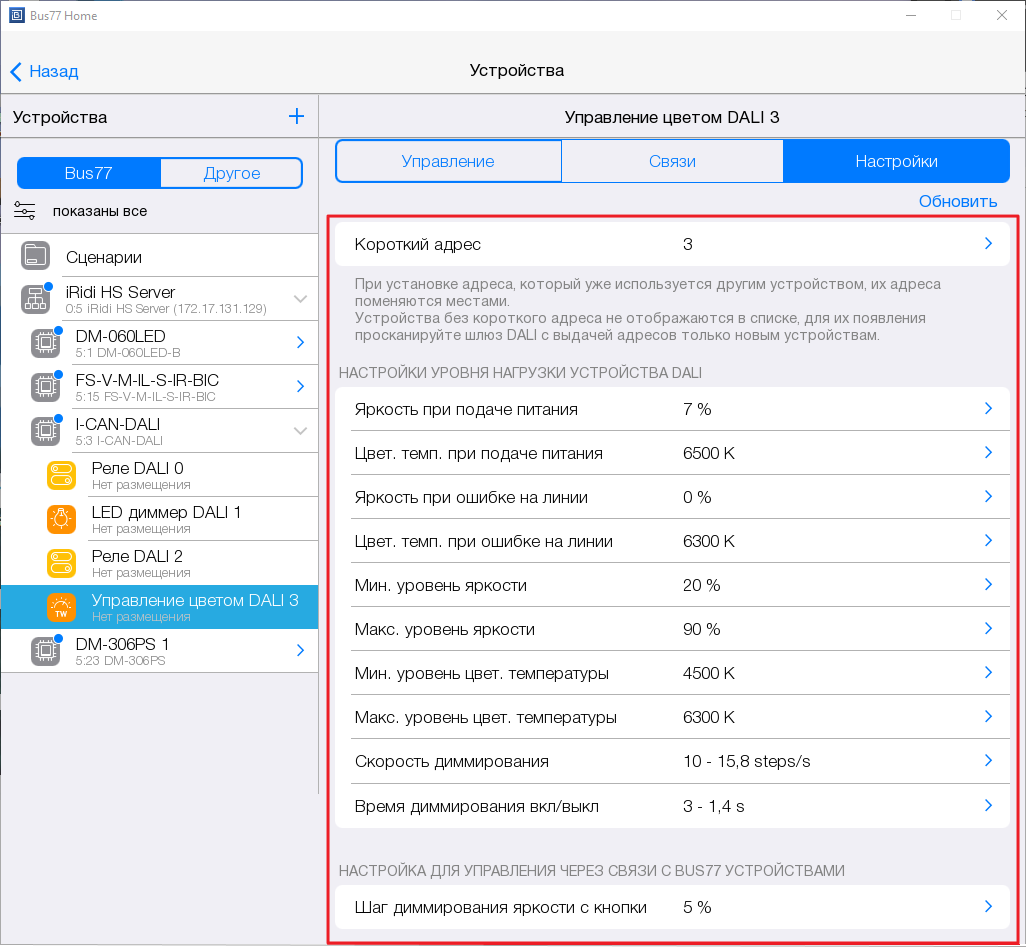This screenshot has width=1026, height=947.
Task: Collapse the iRidi HS Server node
Action: point(300,299)
